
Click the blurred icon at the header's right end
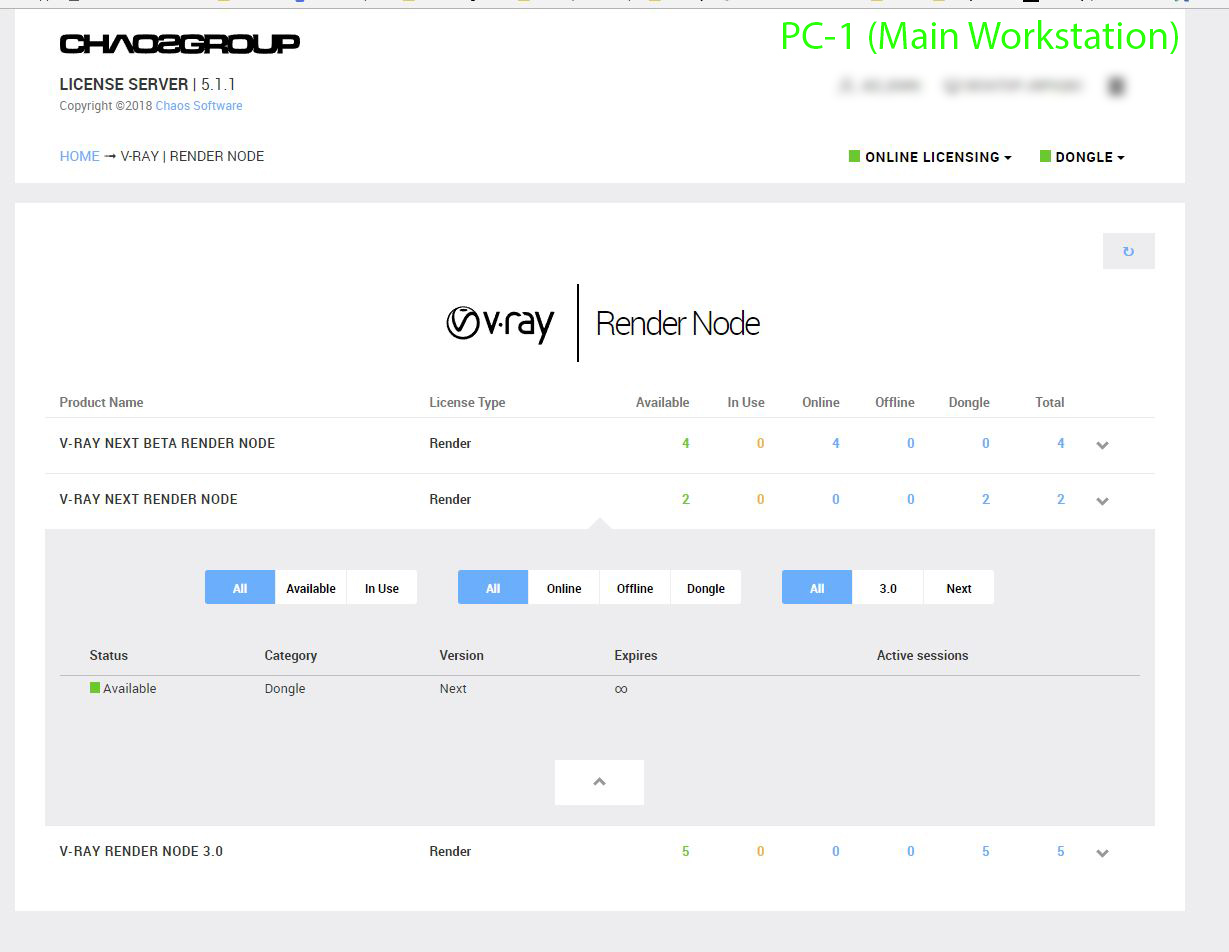1116,86
